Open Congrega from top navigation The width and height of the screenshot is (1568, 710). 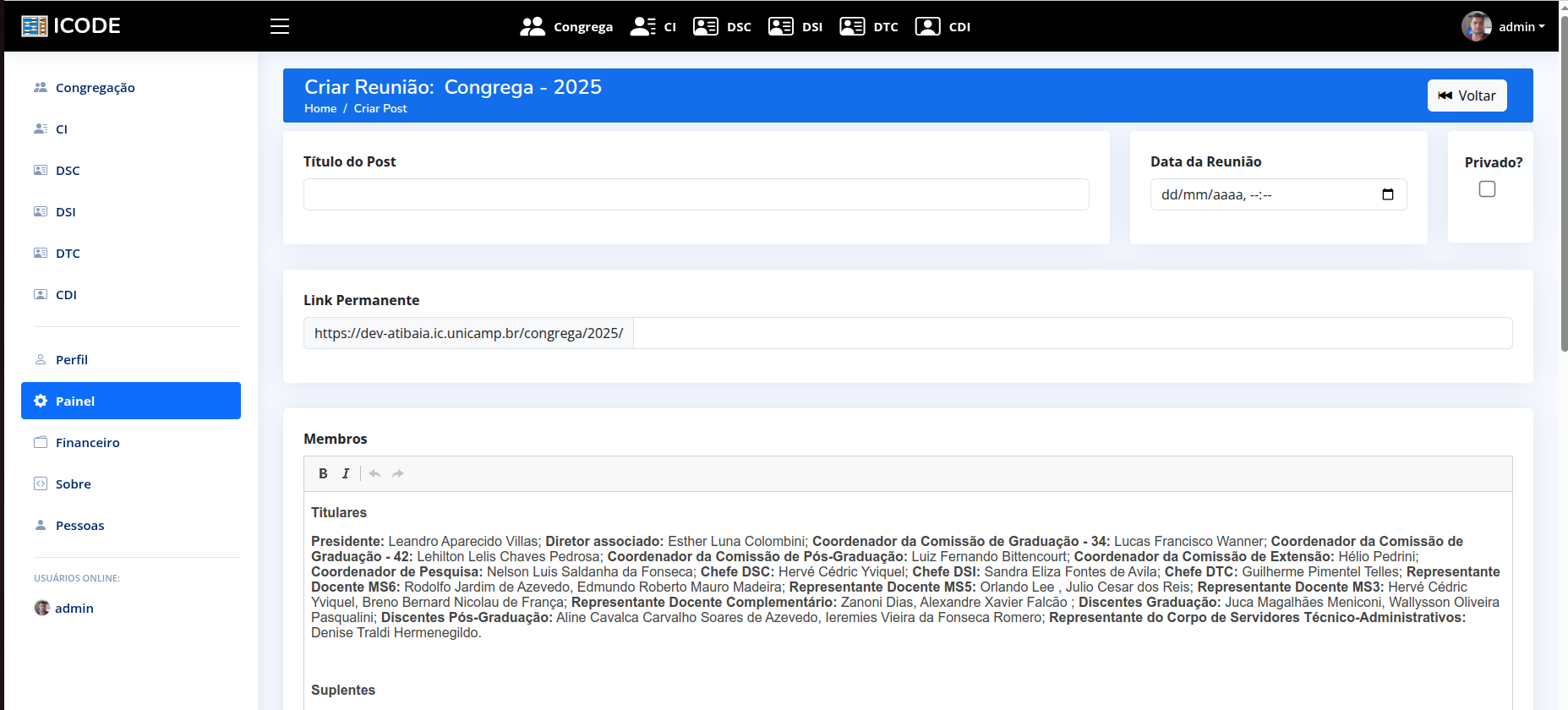pos(566,26)
